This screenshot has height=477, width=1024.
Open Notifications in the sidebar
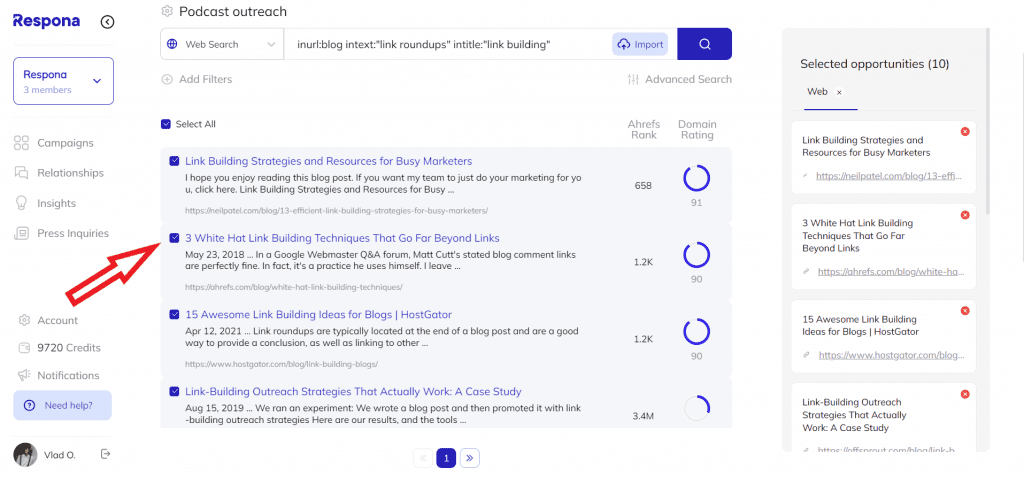(x=59, y=375)
